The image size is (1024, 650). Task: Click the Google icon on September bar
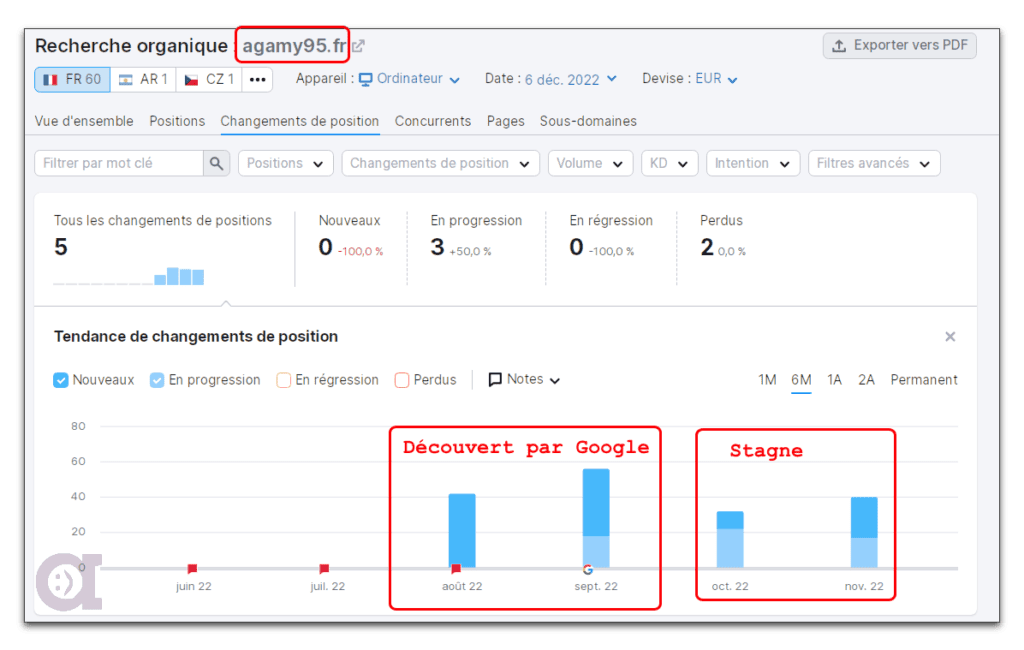pyautogui.click(x=589, y=567)
